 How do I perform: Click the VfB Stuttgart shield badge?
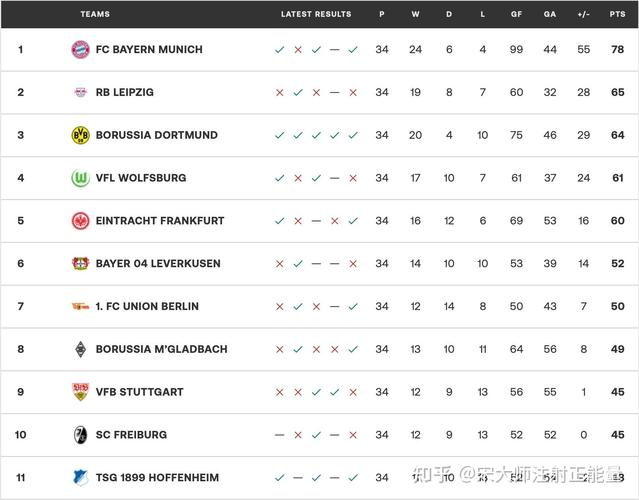pos(80,392)
